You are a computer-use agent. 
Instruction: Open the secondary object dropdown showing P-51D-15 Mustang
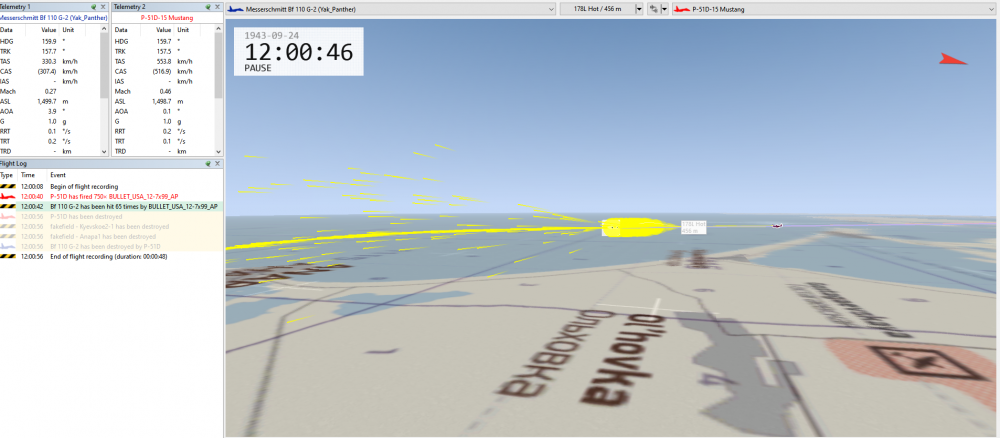[834, 10]
